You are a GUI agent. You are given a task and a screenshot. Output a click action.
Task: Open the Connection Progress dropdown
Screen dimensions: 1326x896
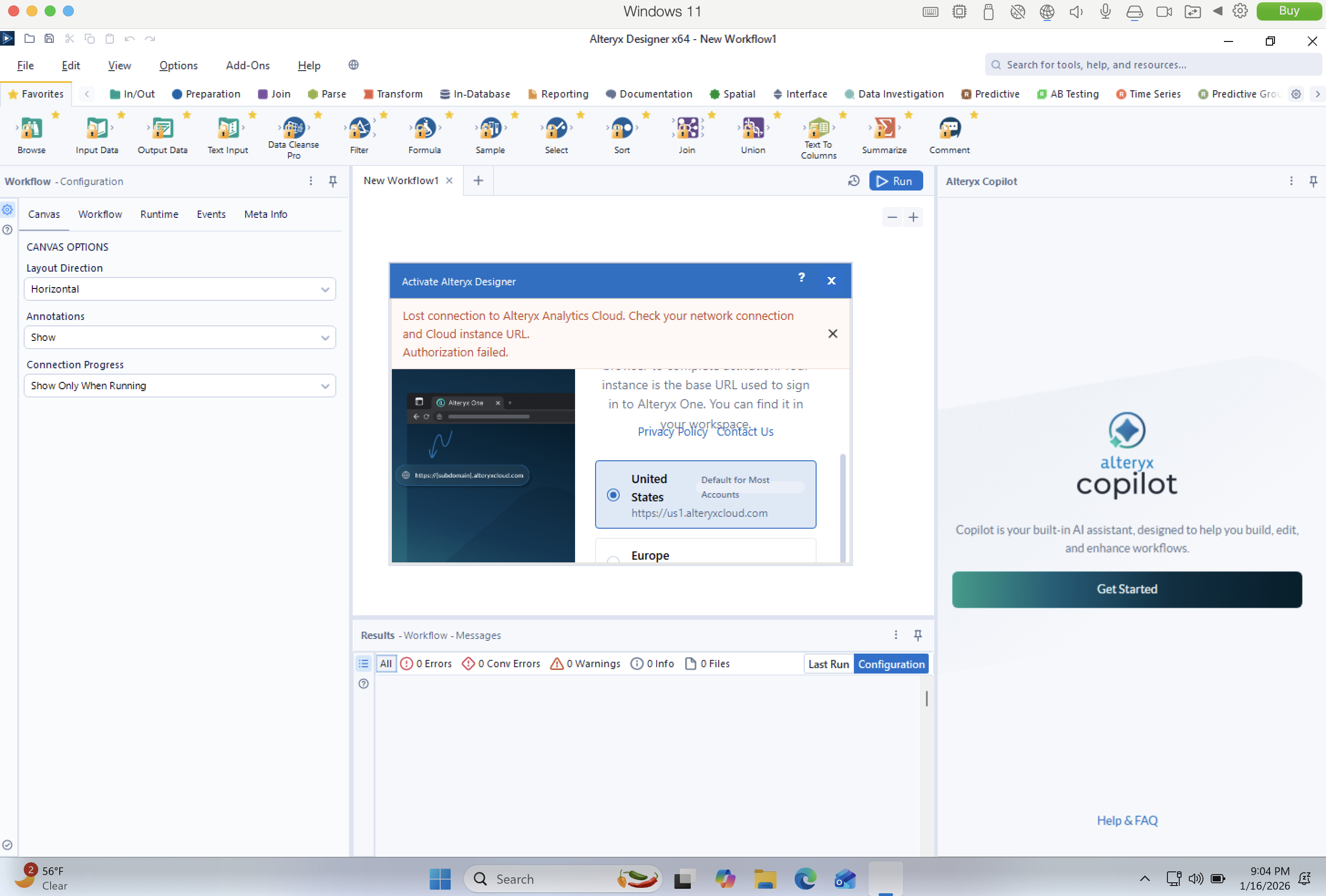179,386
